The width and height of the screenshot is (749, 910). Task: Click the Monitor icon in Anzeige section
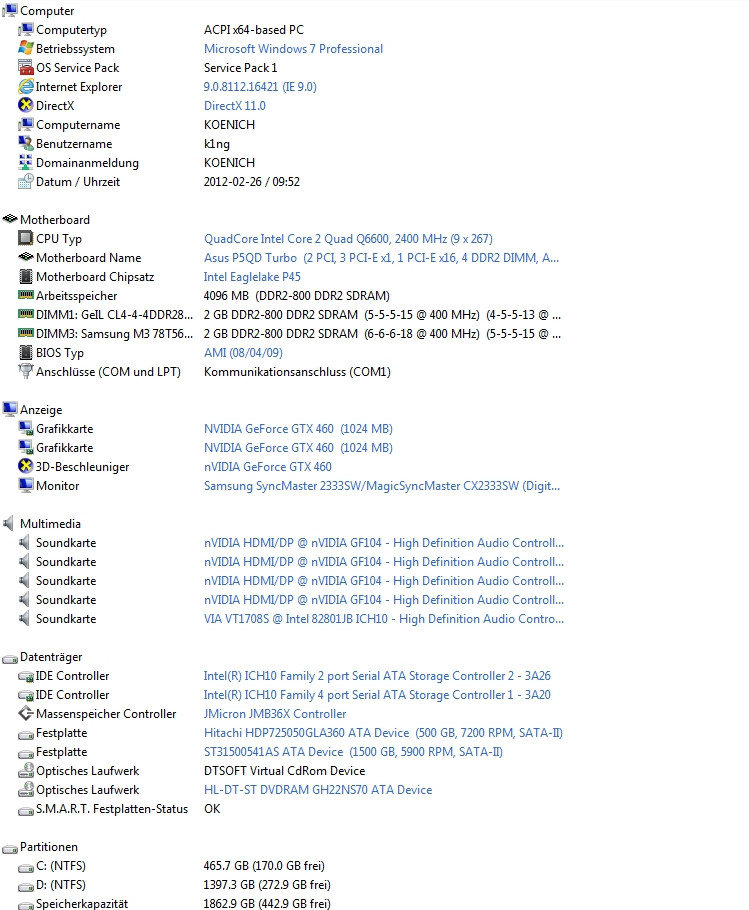click(x=26, y=486)
